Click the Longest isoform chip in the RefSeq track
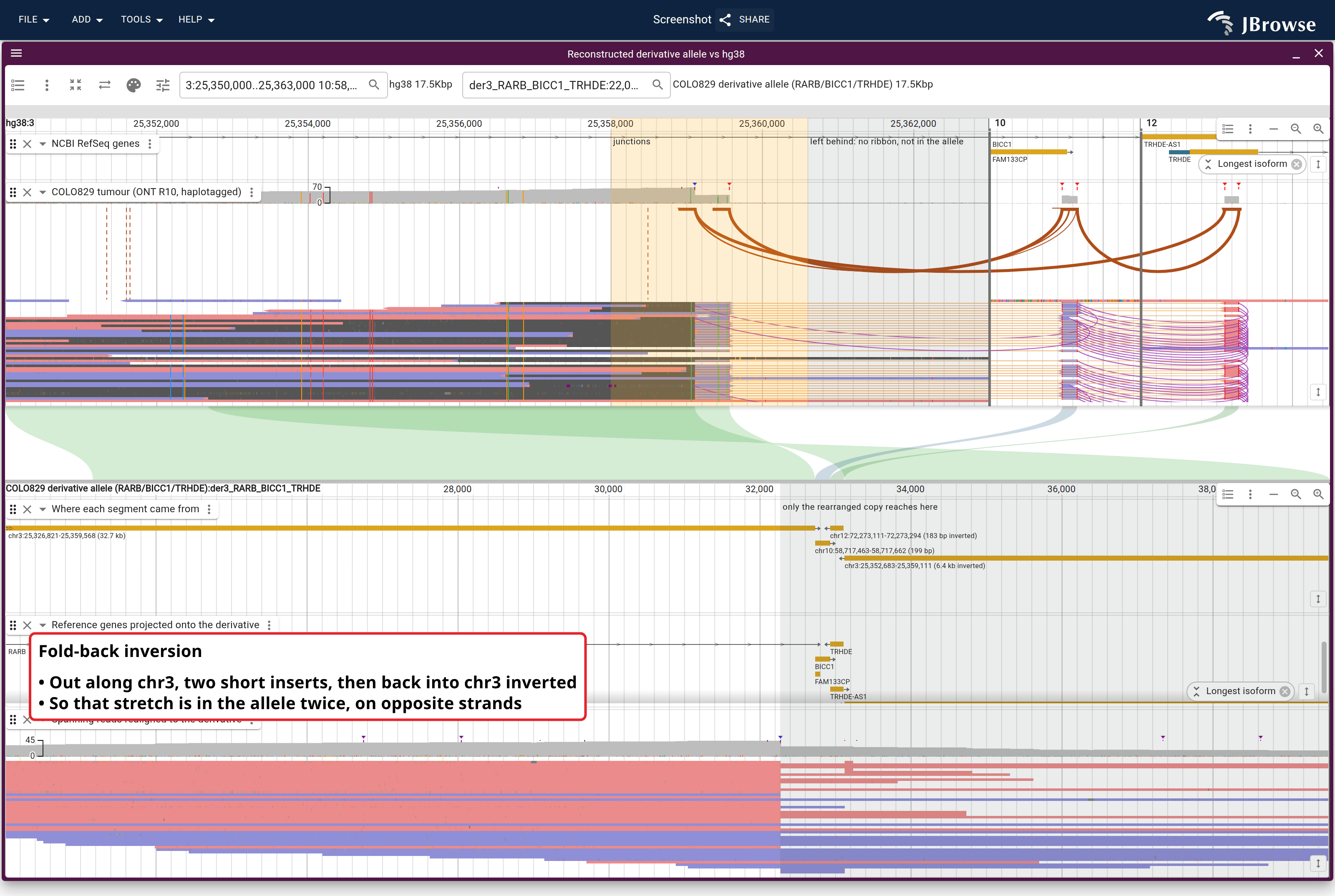Image resolution: width=1335 pixels, height=896 pixels. [1252, 165]
